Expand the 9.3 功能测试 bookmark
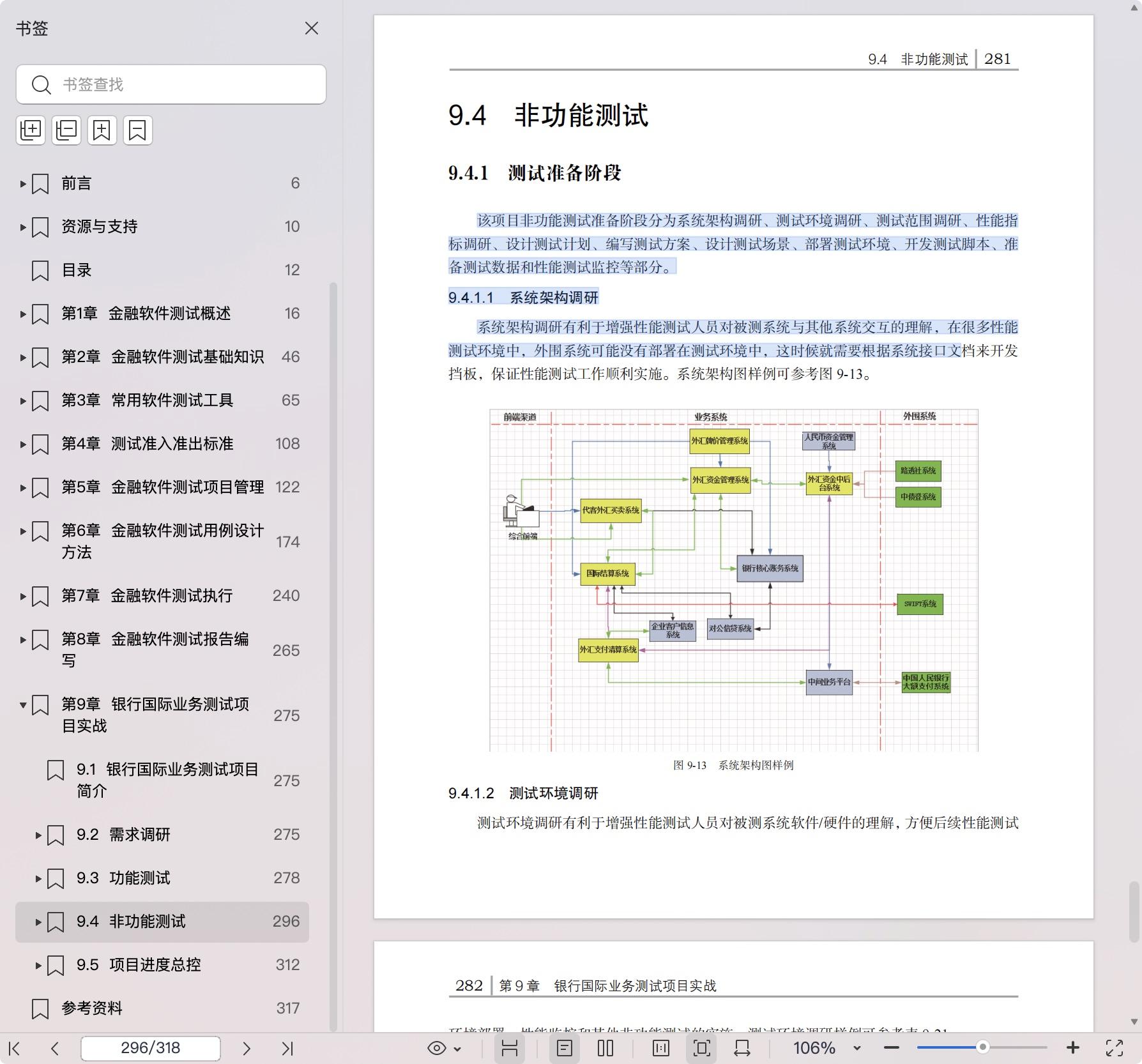The image size is (1142, 1064). click(x=38, y=879)
